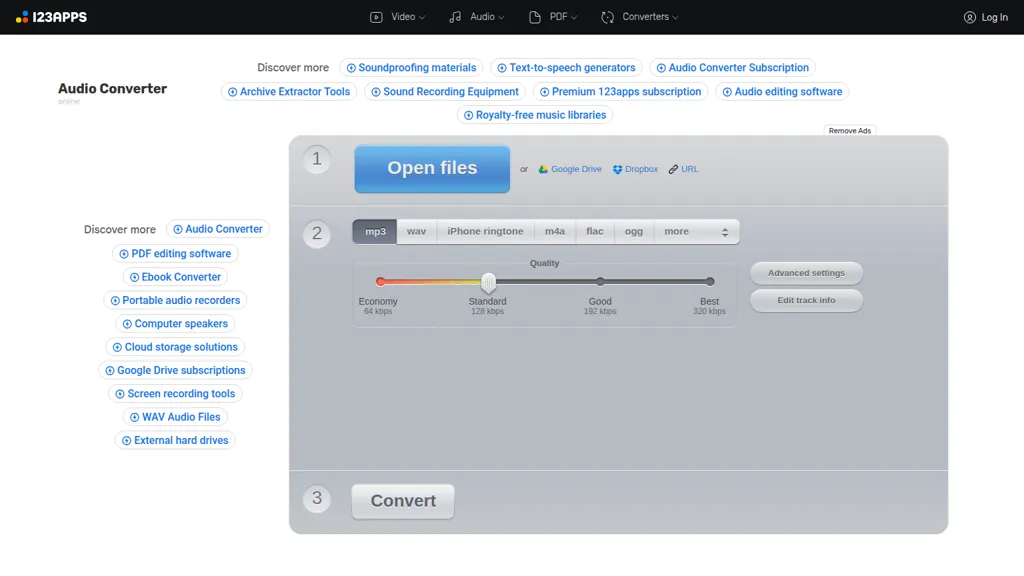This screenshot has width=1024, height=576.
Task: Click the Standard 128 kbps label
Action: coord(487,306)
